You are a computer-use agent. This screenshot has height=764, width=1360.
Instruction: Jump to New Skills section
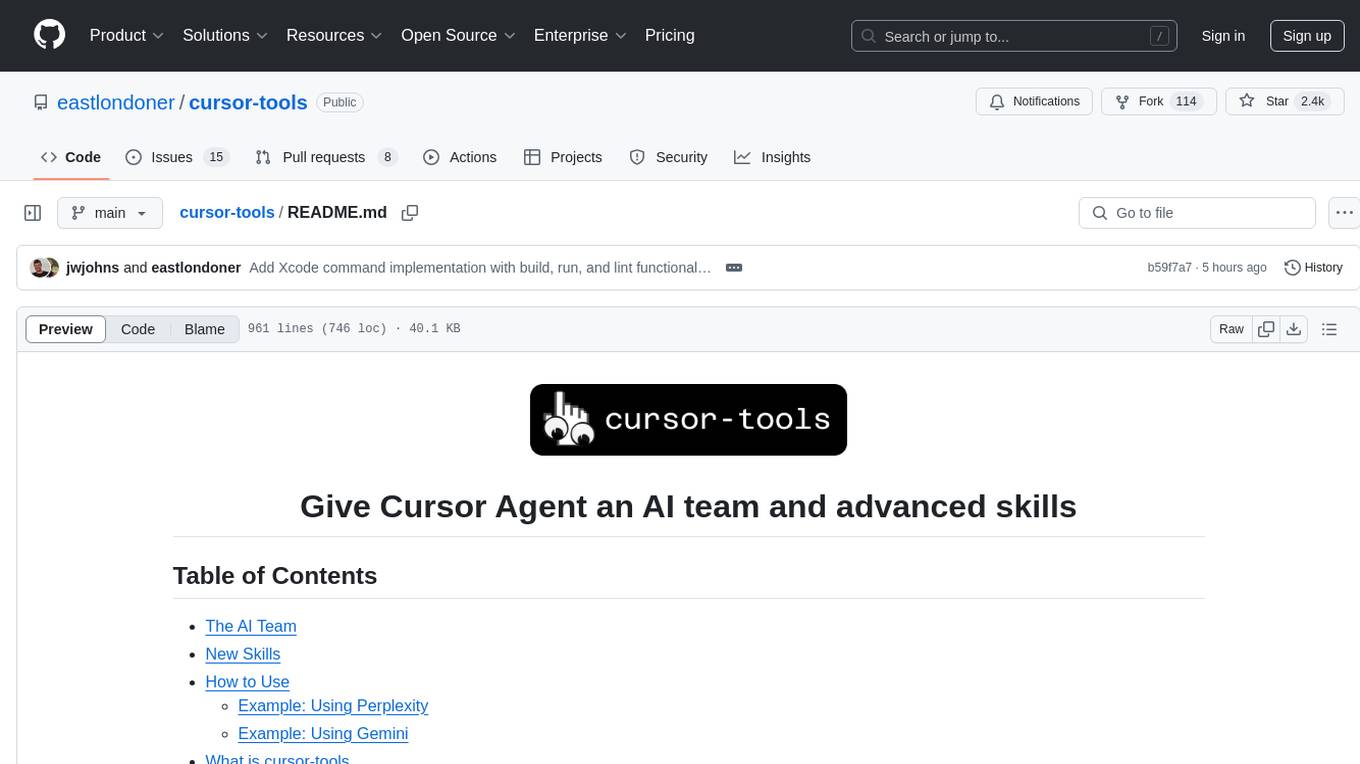(243, 654)
